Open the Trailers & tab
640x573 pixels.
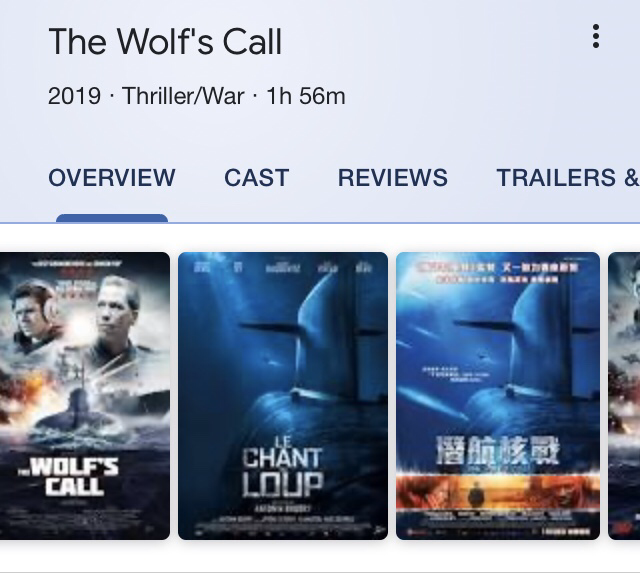(x=568, y=178)
